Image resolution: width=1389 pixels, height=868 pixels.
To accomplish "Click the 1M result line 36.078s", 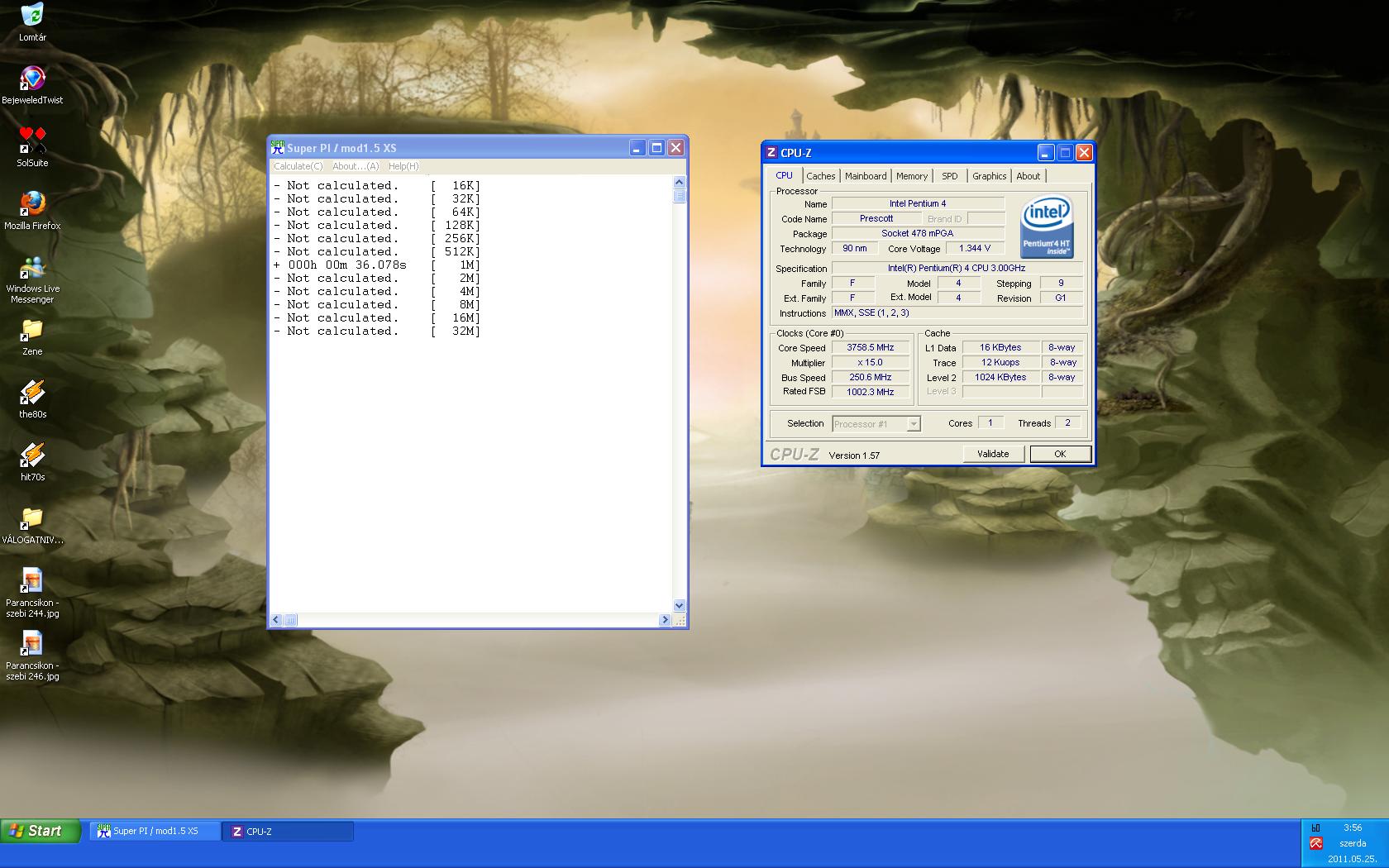I will [x=377, y=265].
